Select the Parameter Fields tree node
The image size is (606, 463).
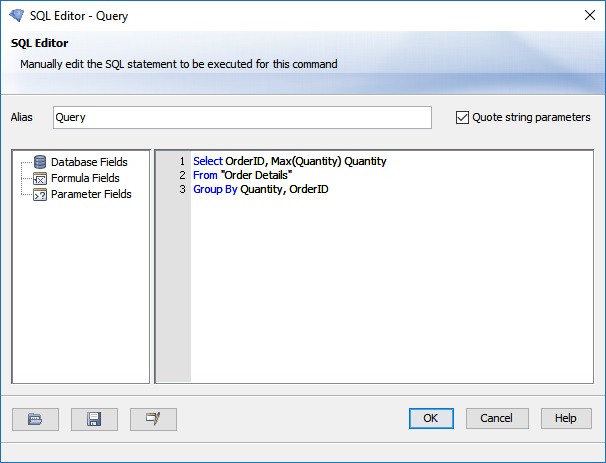(91, 194)
